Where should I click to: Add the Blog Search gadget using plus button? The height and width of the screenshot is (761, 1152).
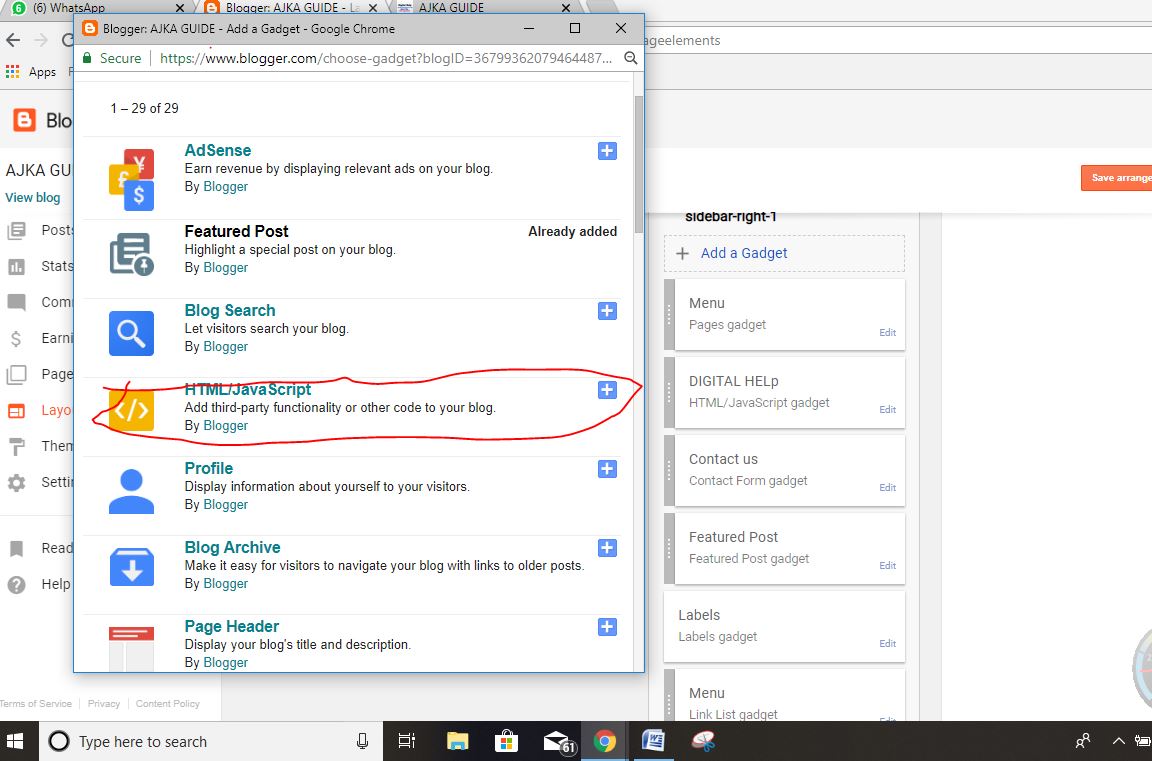coord(607,311)
